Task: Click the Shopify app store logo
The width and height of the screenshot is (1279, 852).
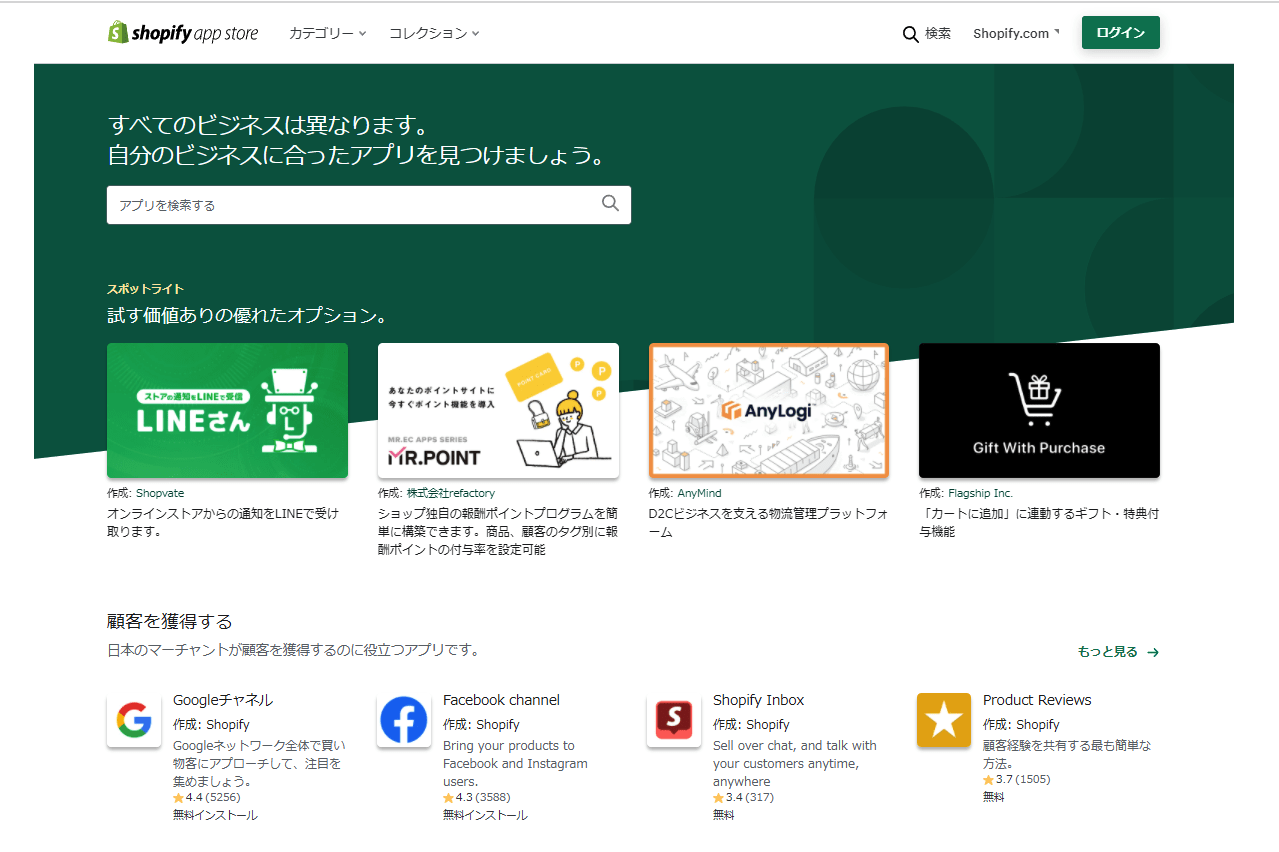Action: tap(183, 32)
